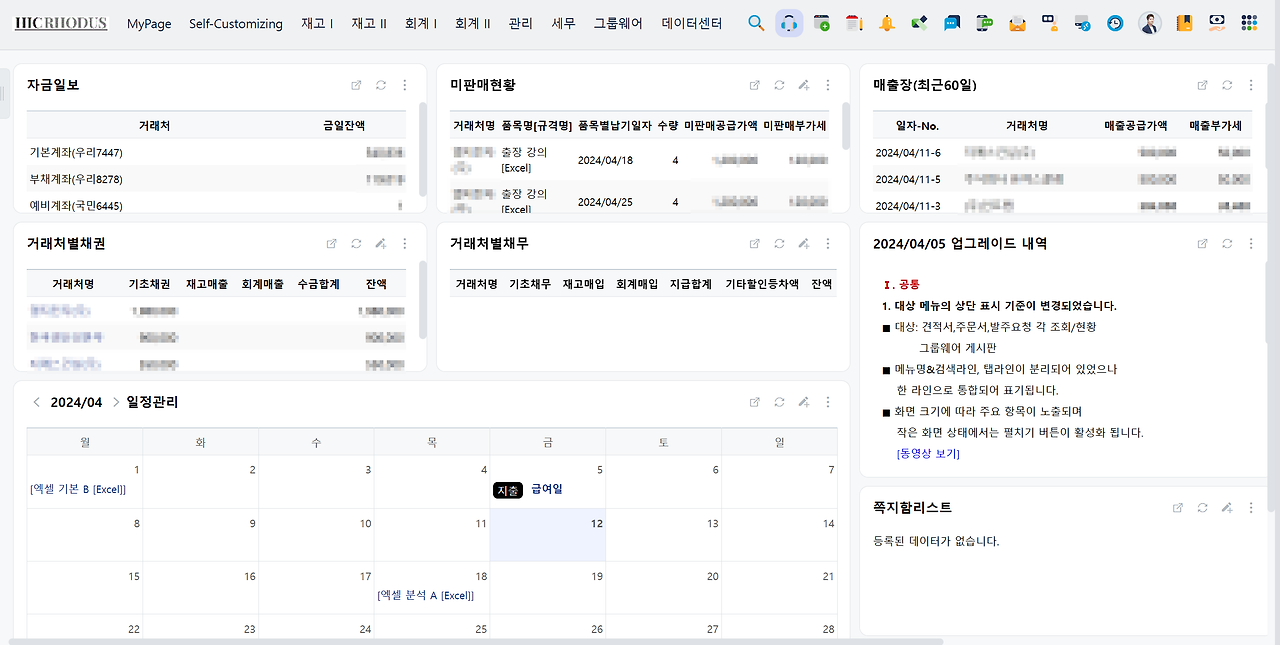Refresh the 매출장(최근60일) panel
The width and height of the screenshot is (1280, 645).
(1227, 85)
